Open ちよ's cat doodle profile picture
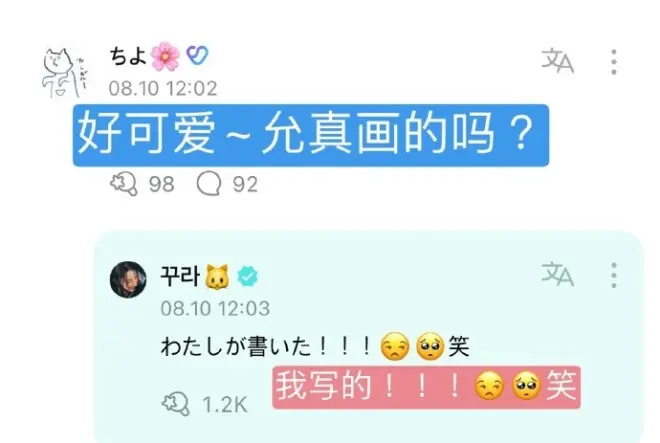Image resolution: width=660 pixels, height=443 pixels. [x=64, y=73]
